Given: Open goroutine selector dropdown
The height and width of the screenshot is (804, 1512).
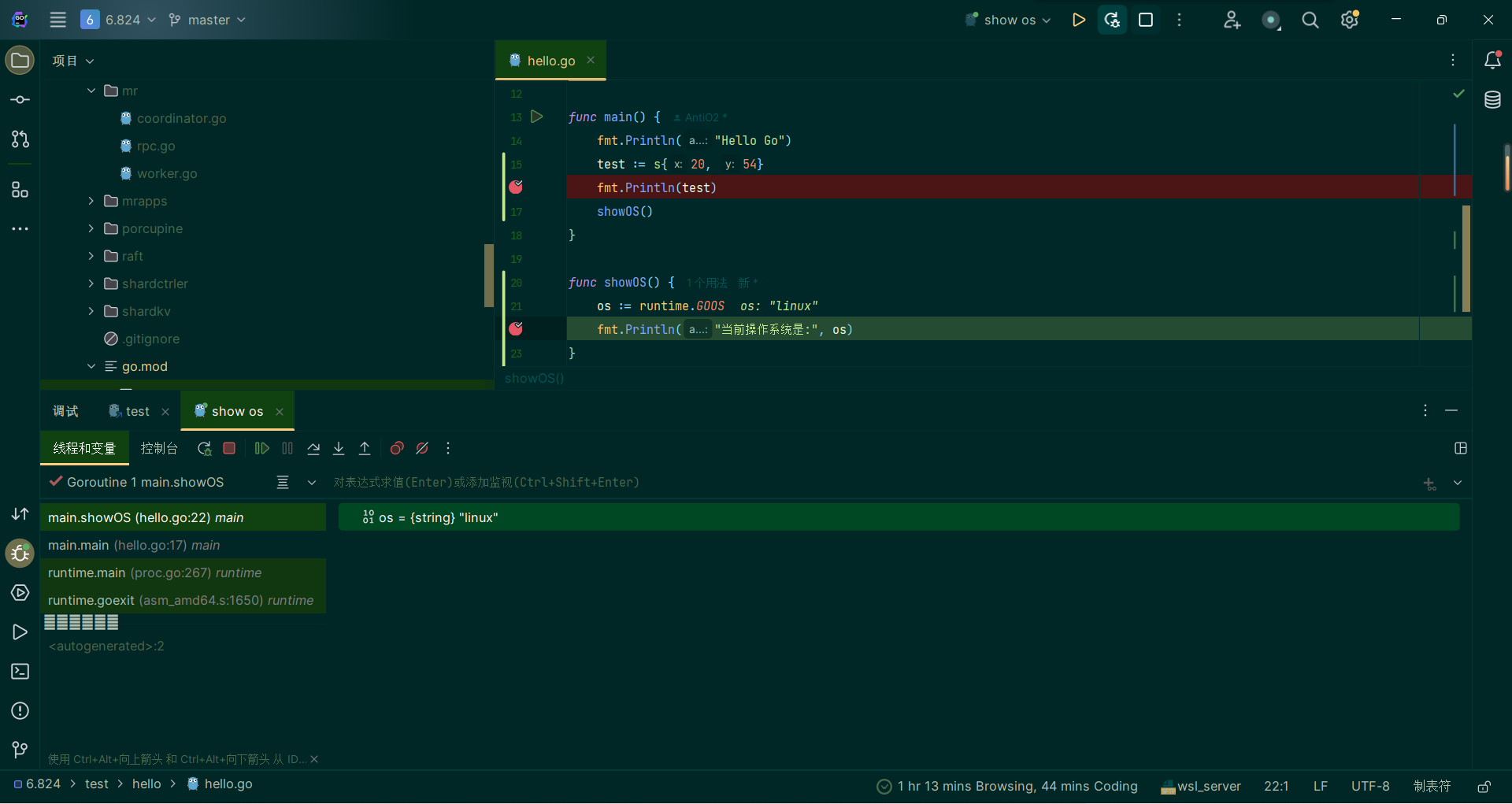Looking at the screenshot, I should (312, 483).
